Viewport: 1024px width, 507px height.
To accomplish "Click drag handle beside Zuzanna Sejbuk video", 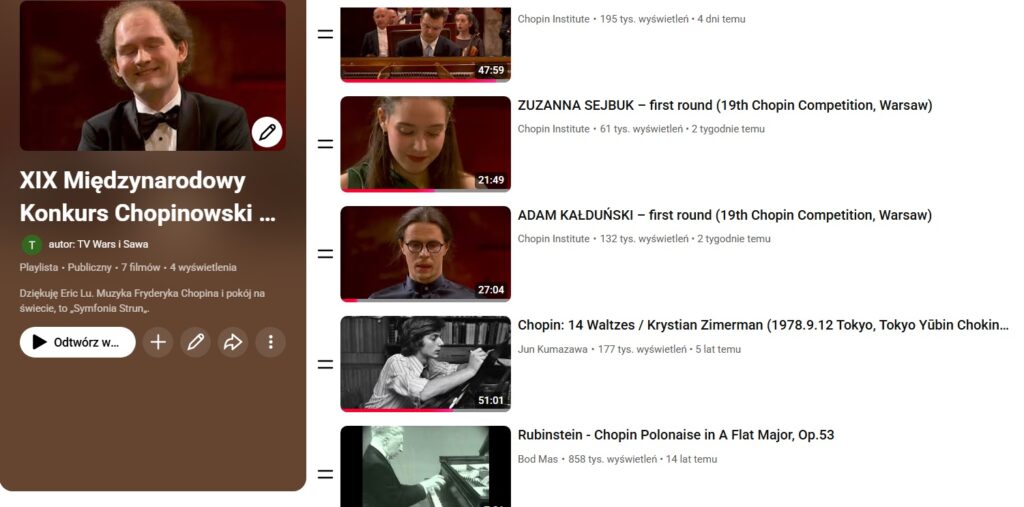I will pos(325,144).
